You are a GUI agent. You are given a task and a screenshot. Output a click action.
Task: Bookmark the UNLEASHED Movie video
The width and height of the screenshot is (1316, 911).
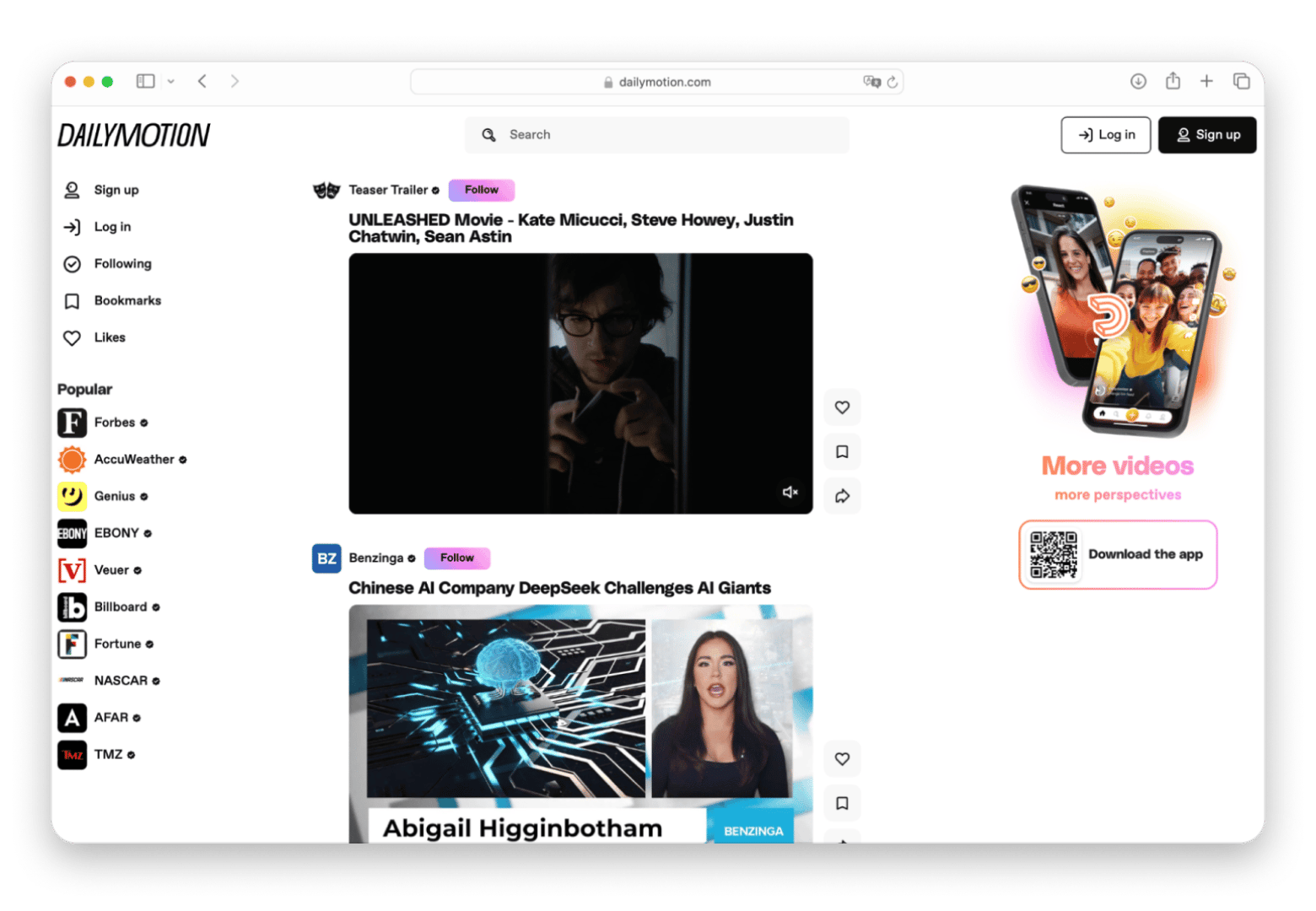click(x=842, y=452)
